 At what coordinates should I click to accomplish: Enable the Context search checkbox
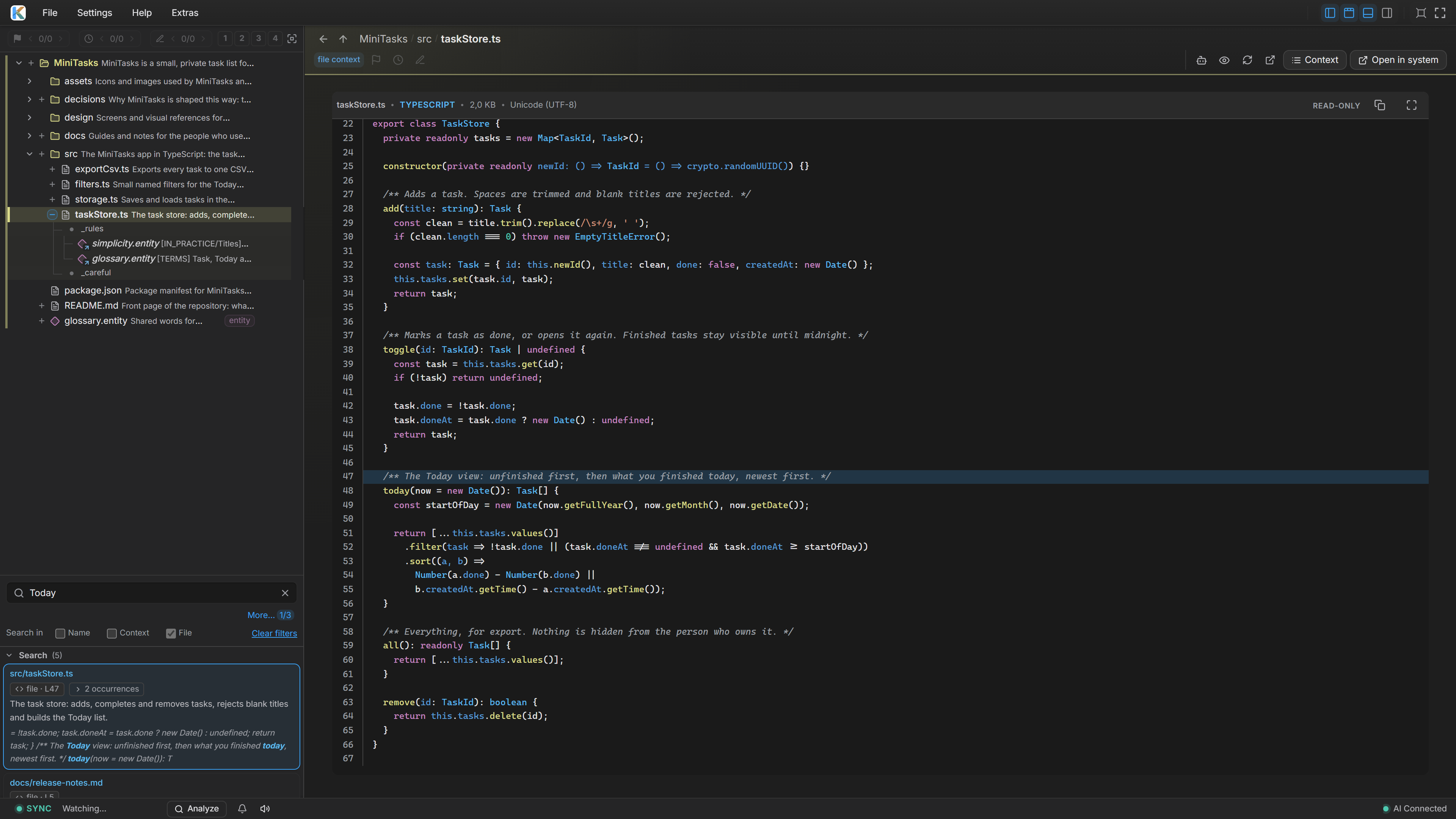[112, 633]
